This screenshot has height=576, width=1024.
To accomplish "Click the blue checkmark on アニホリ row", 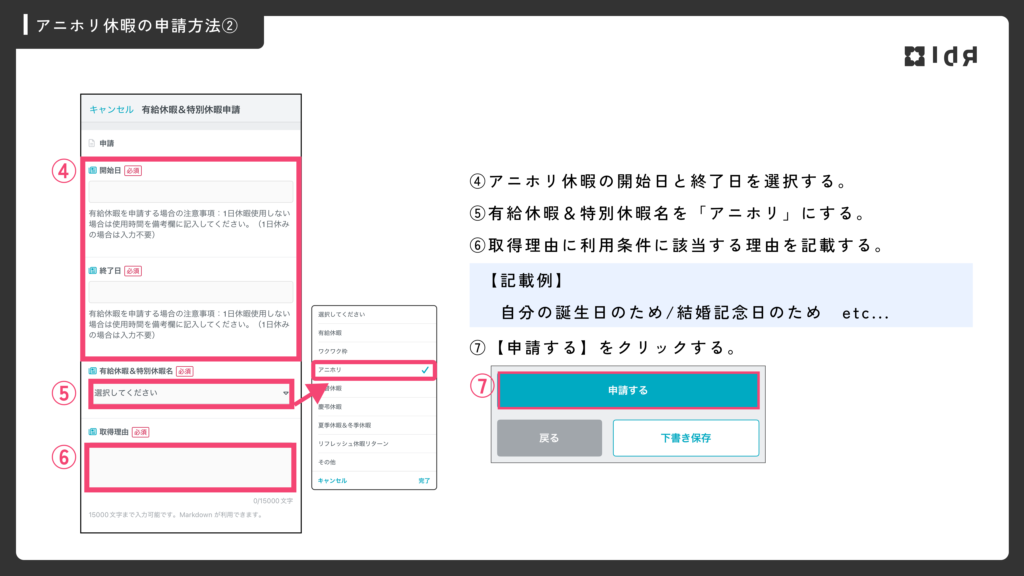I will pos(425,370).
